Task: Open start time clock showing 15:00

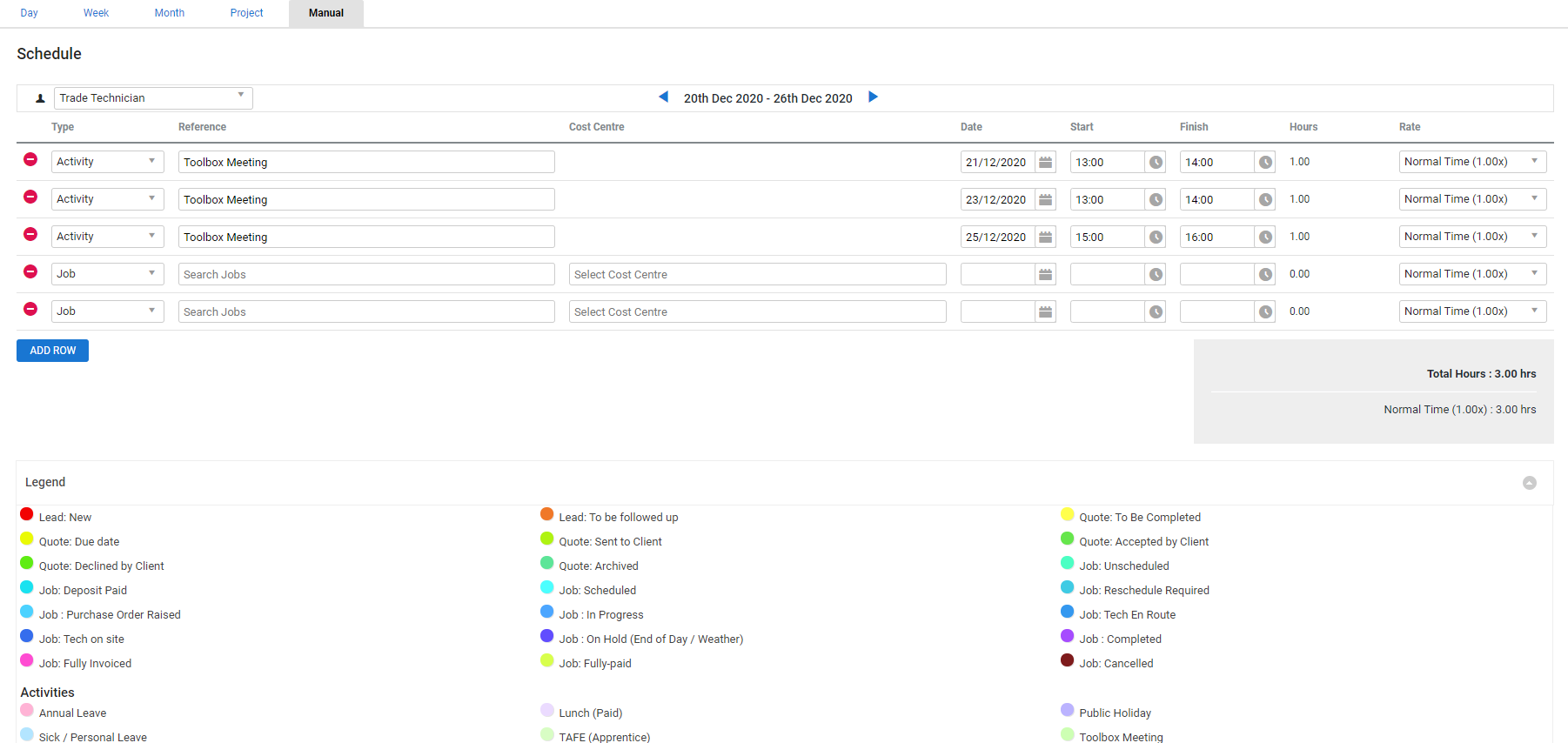Action: pyautogui.click(x=1156, y=237)
